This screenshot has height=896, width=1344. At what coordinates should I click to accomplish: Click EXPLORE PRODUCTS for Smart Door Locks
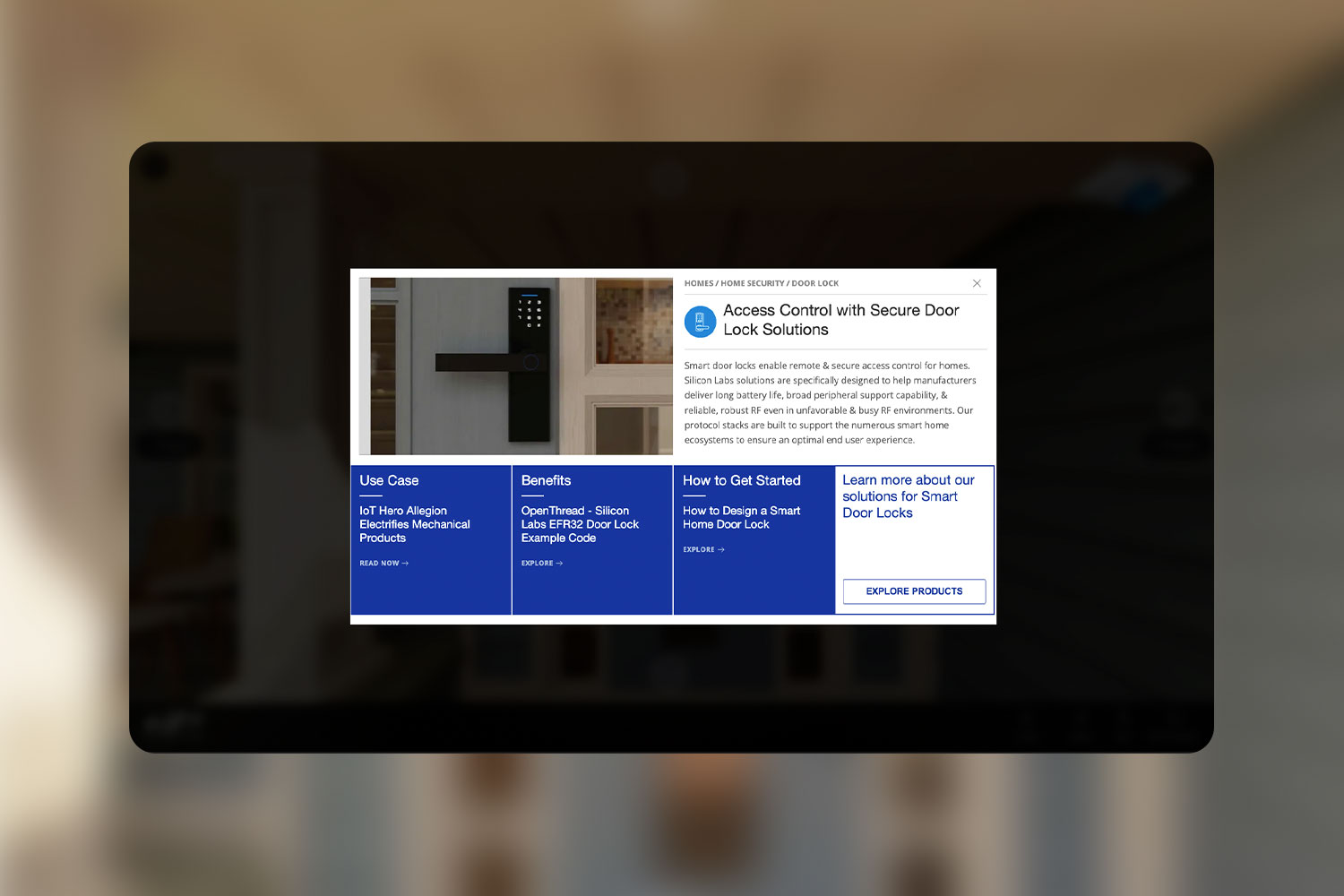914,591
